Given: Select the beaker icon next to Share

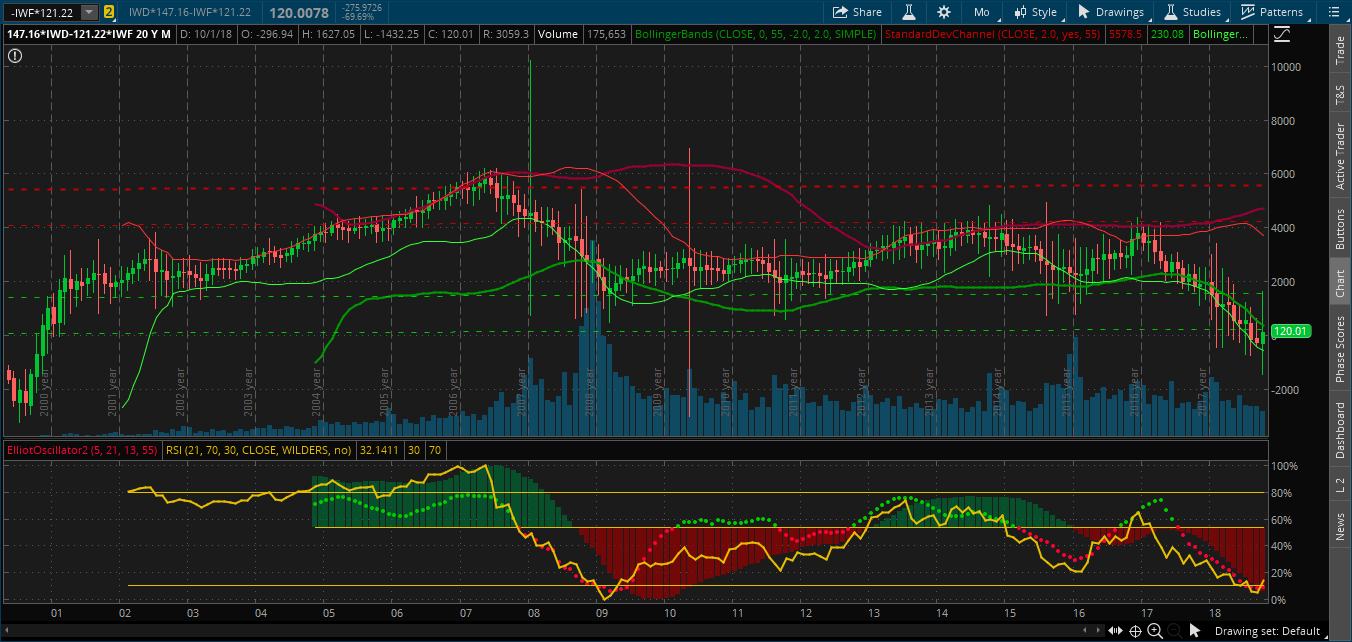Looking at the screenshot, I should pos(907,12).
